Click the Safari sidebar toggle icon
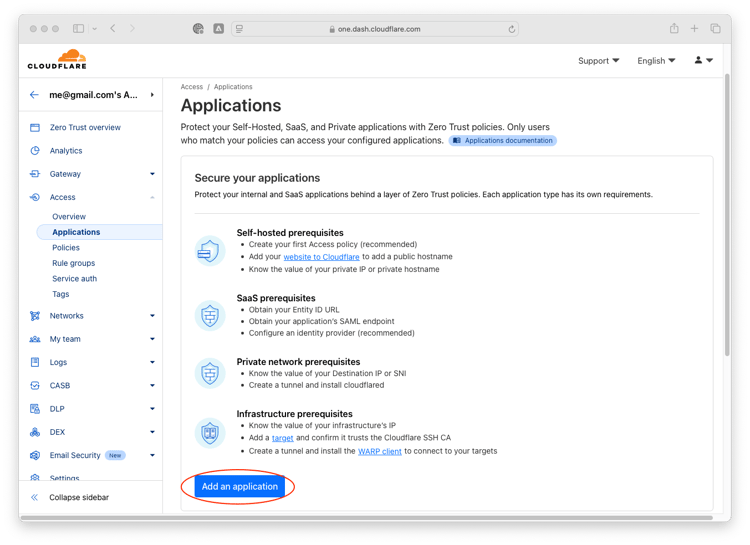This screenshot has width=750, height=545. tap(78, 29)
